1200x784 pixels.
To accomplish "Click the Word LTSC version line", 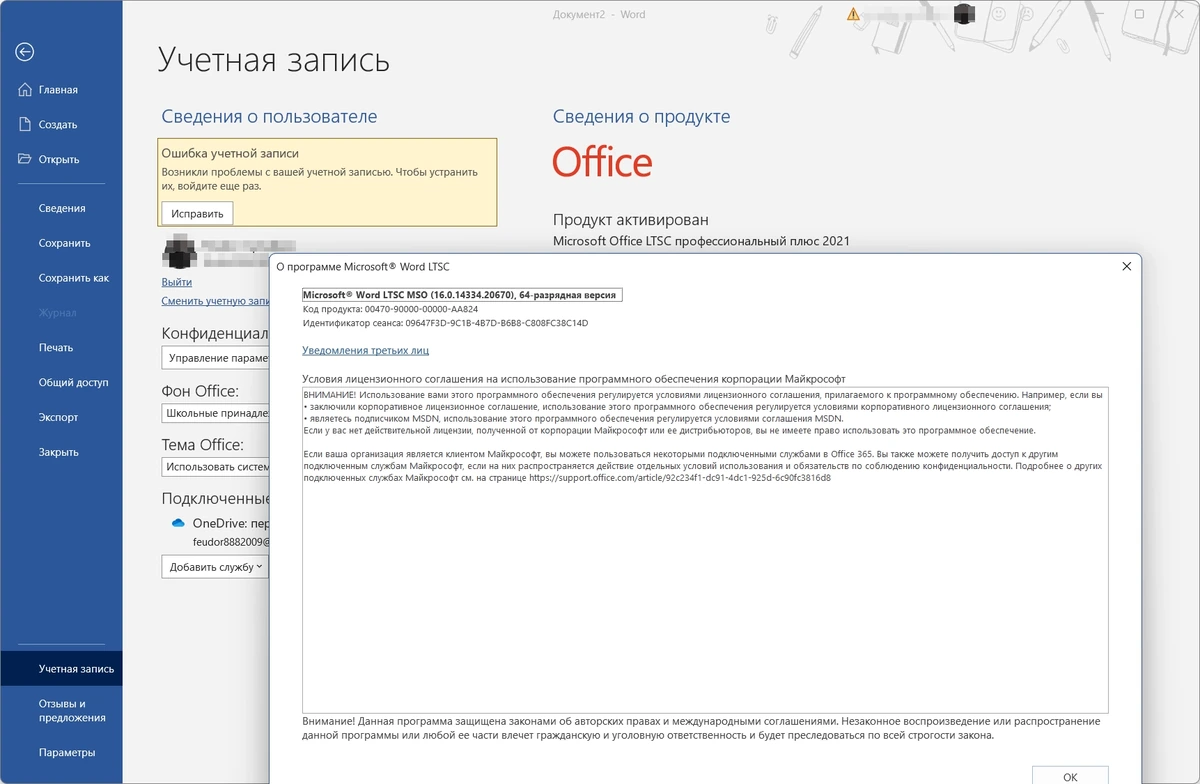I will [462, 295].
